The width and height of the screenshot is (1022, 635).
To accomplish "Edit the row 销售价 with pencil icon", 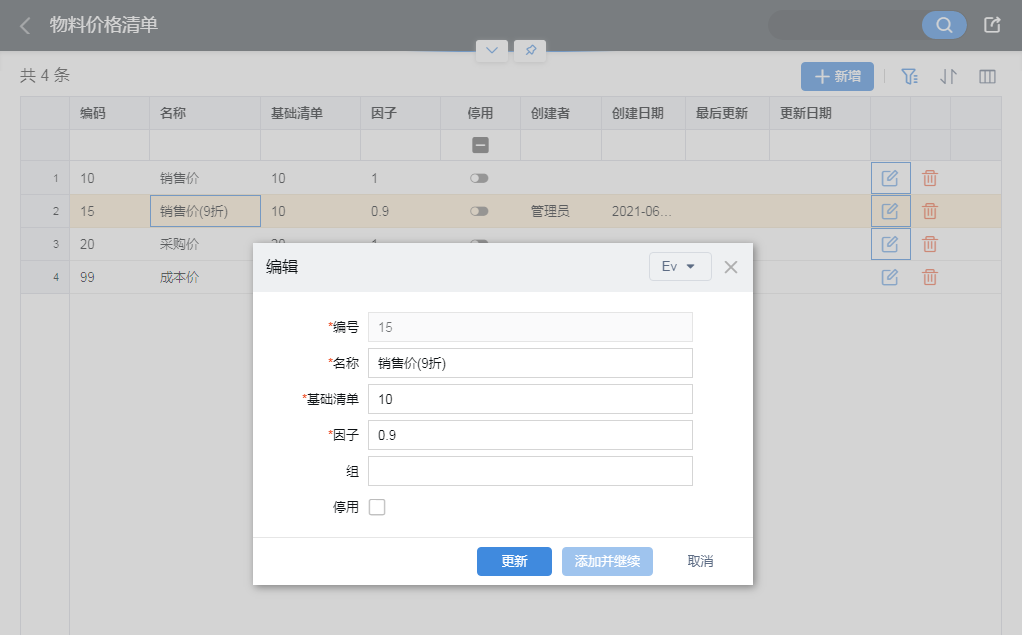I will pyautogui.click(x=890, y=178).
